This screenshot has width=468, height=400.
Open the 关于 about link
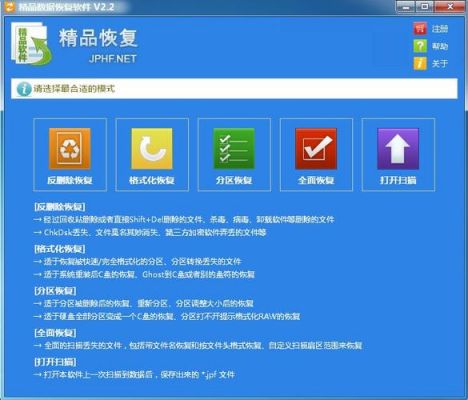(x=440, y=64)
